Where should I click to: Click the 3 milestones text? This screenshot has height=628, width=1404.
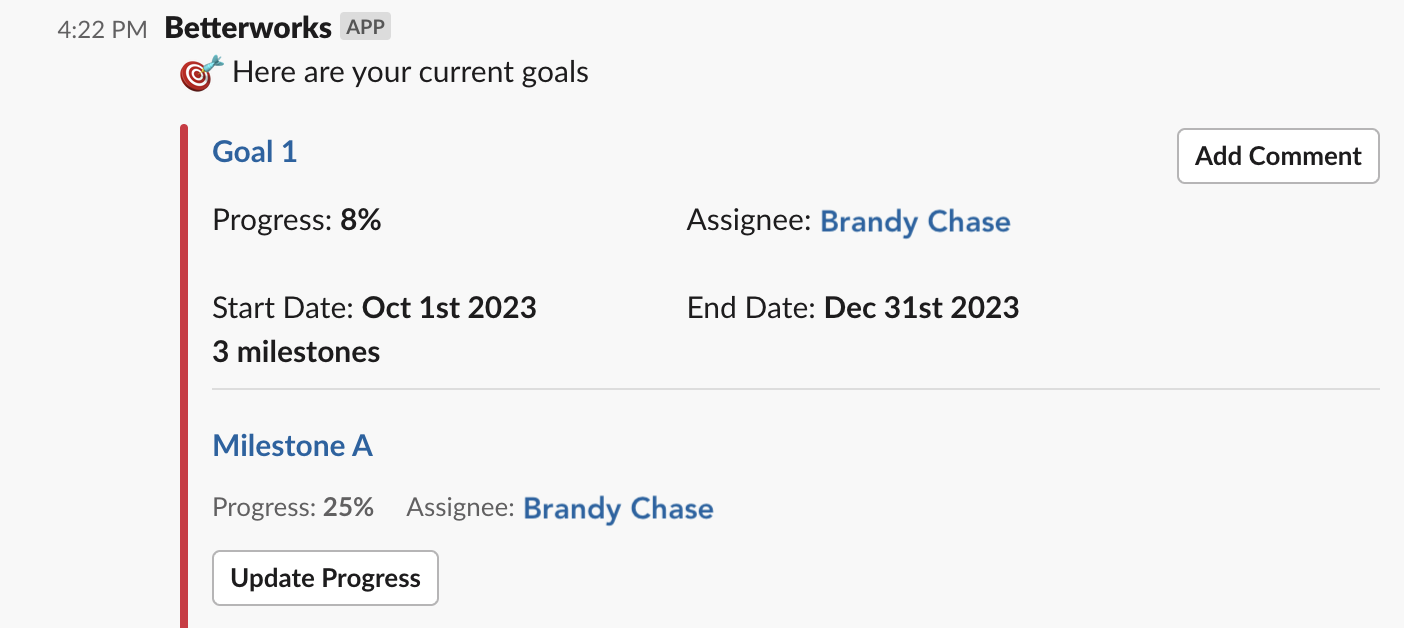[296, 352]
